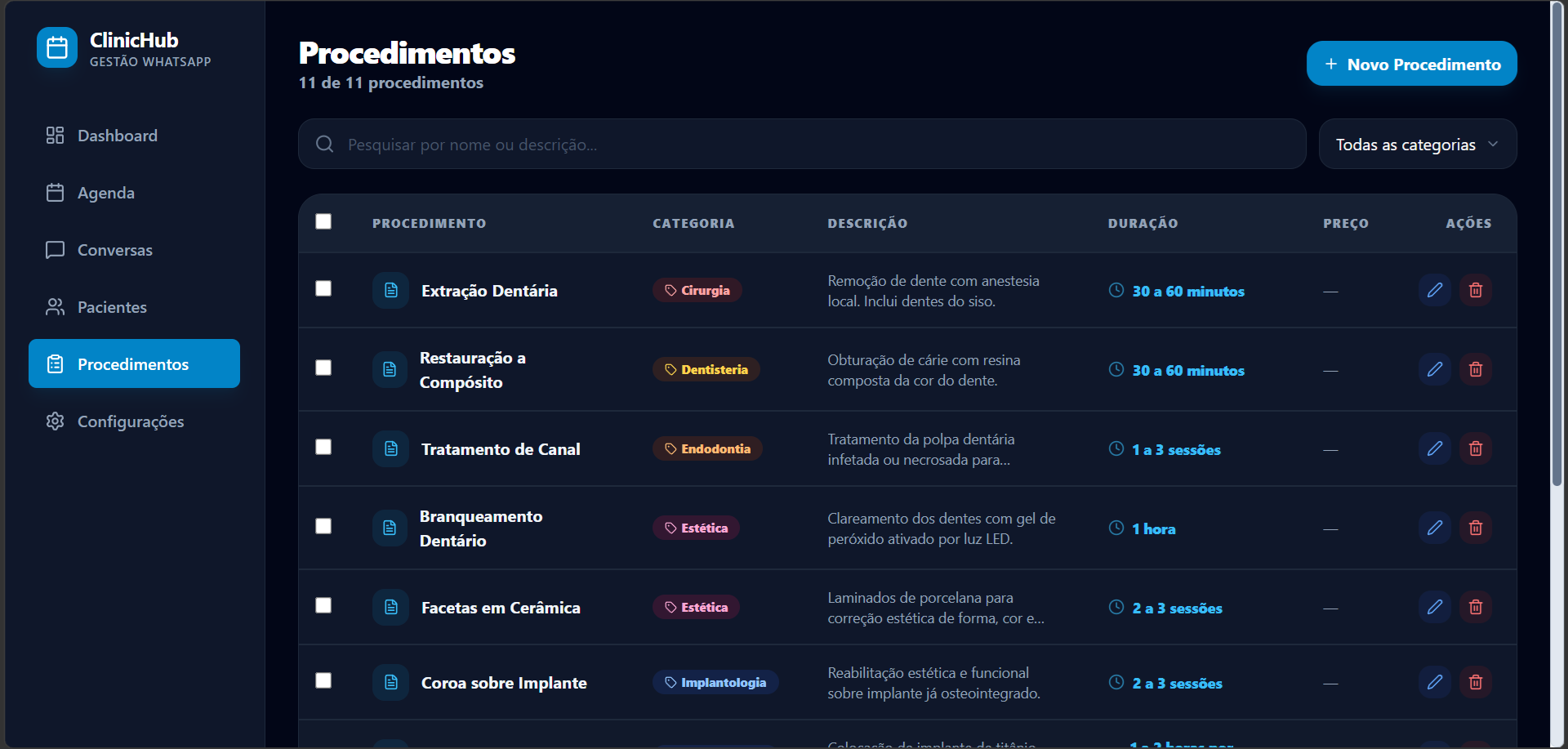This screenshot has height=749, width=1568.
Task: Click the Dentisteria category badge
Action: [706, 369]
